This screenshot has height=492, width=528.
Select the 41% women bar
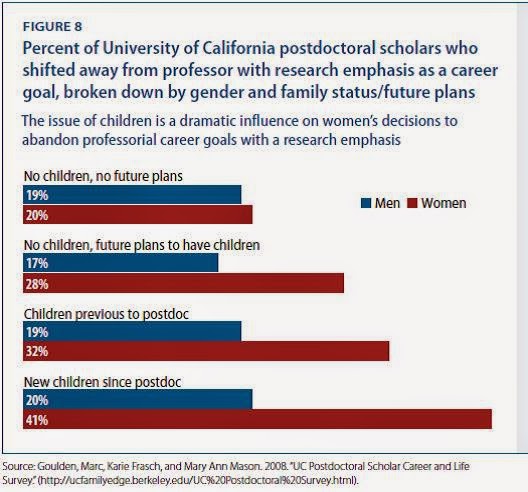[257, 419]
